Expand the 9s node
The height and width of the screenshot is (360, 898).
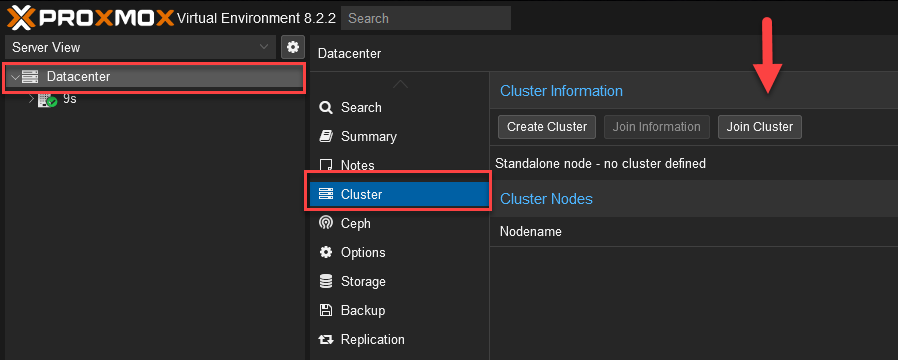click(31, 98)
